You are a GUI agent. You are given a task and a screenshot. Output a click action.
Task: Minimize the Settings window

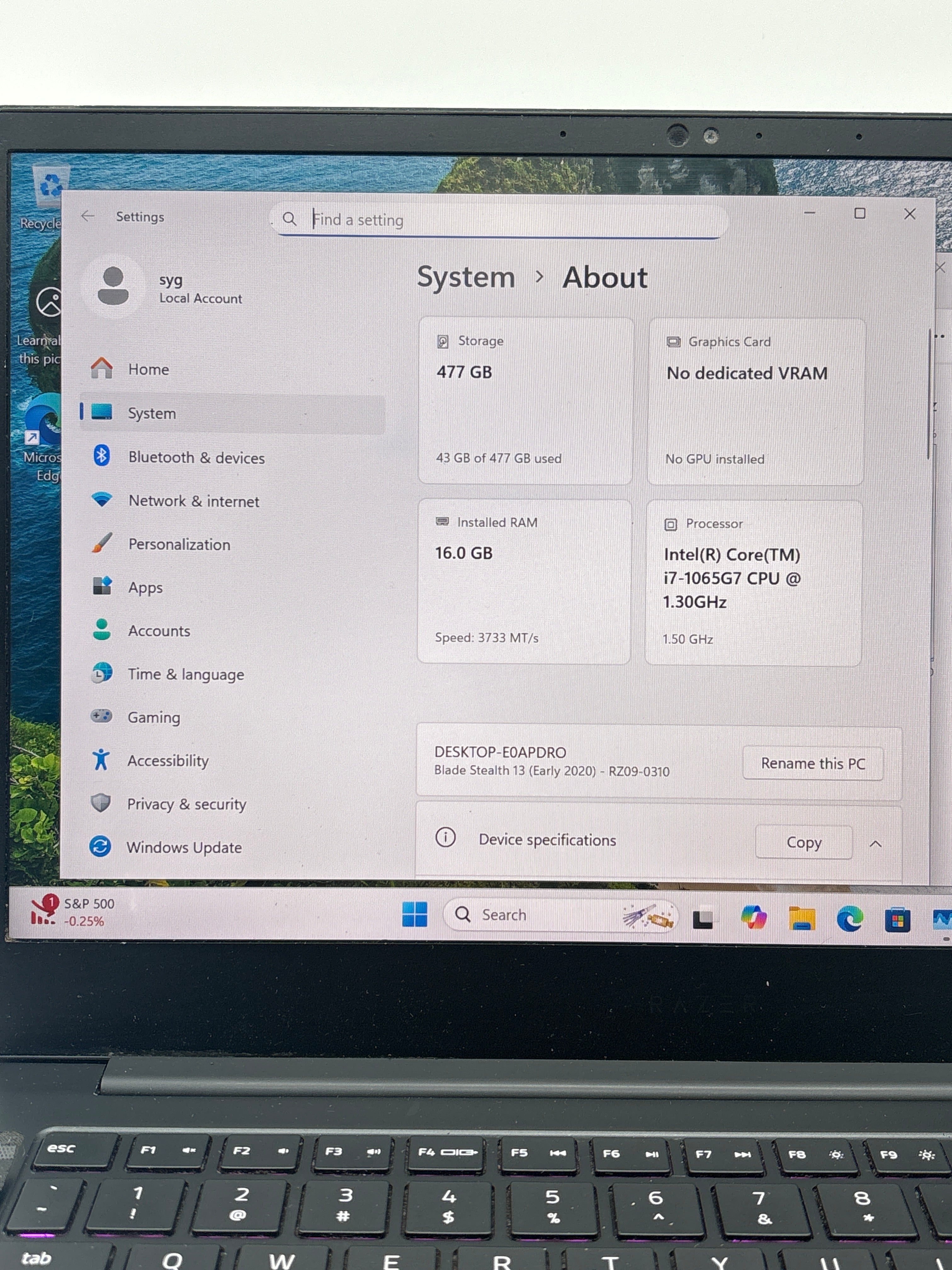(810, 213)
